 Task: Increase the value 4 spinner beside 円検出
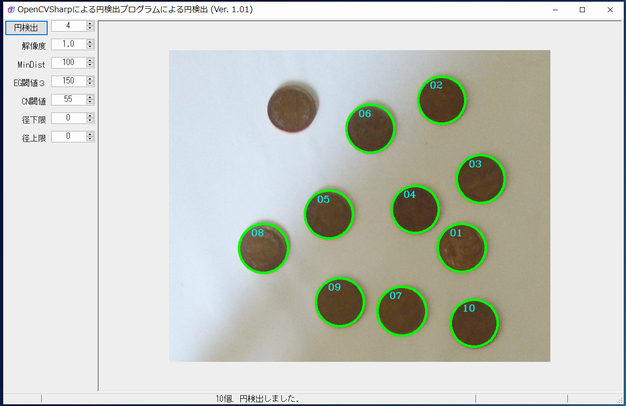pos(90,24)
